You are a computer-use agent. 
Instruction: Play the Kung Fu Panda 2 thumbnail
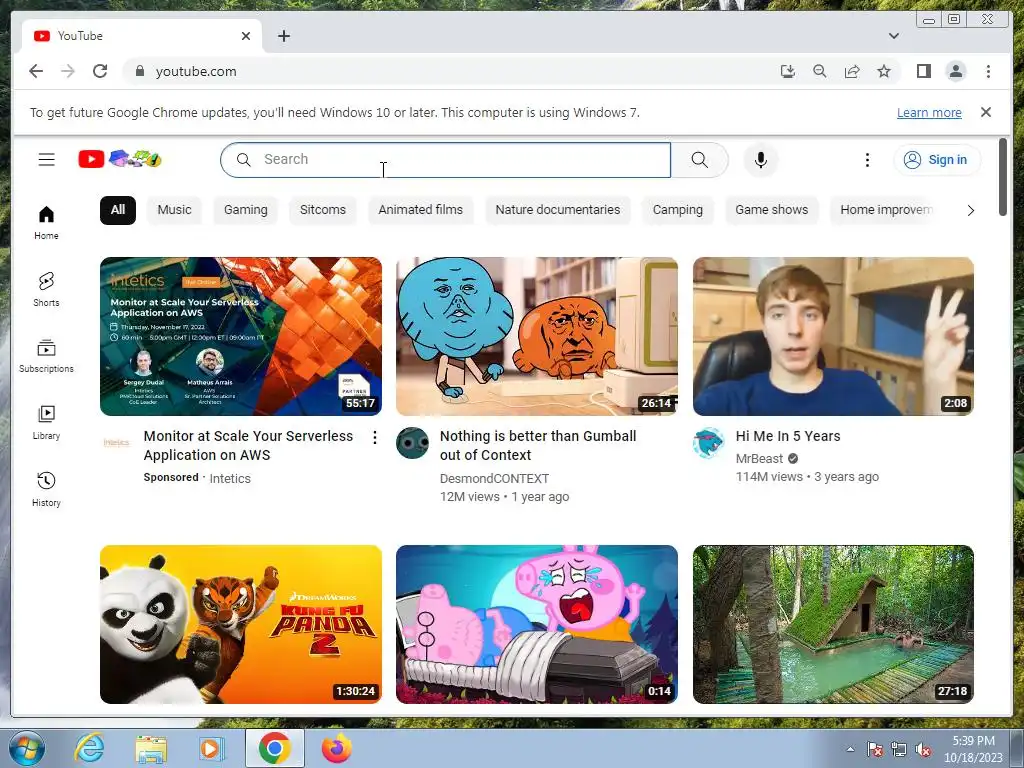coord(241,624)
